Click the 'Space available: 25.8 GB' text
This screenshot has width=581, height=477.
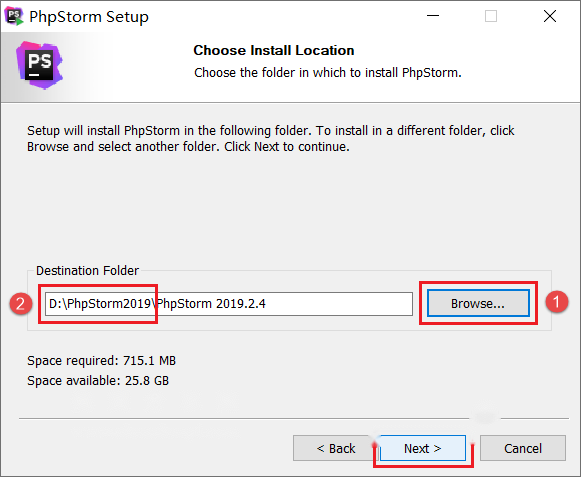pos(98,381)
